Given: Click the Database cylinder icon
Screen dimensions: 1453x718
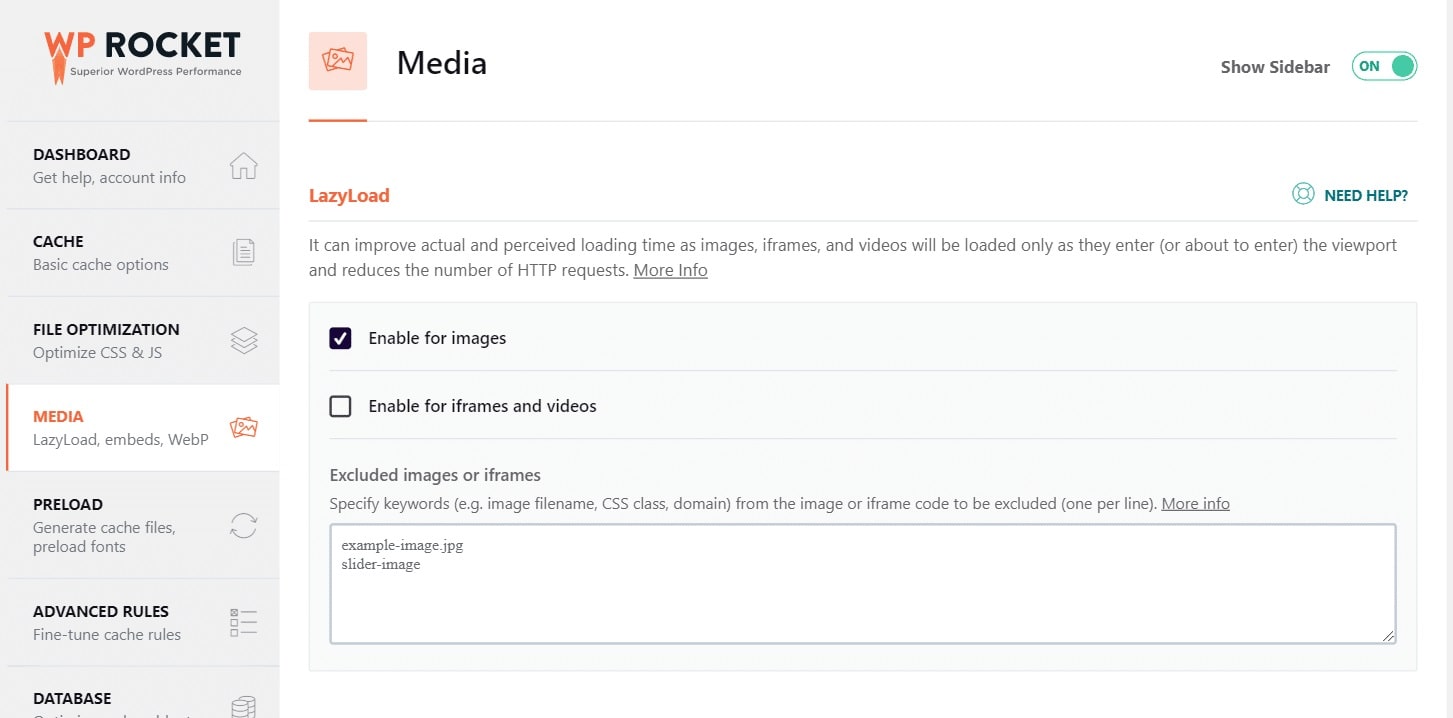Looking at the screenshot, I should tap(244, 707).
